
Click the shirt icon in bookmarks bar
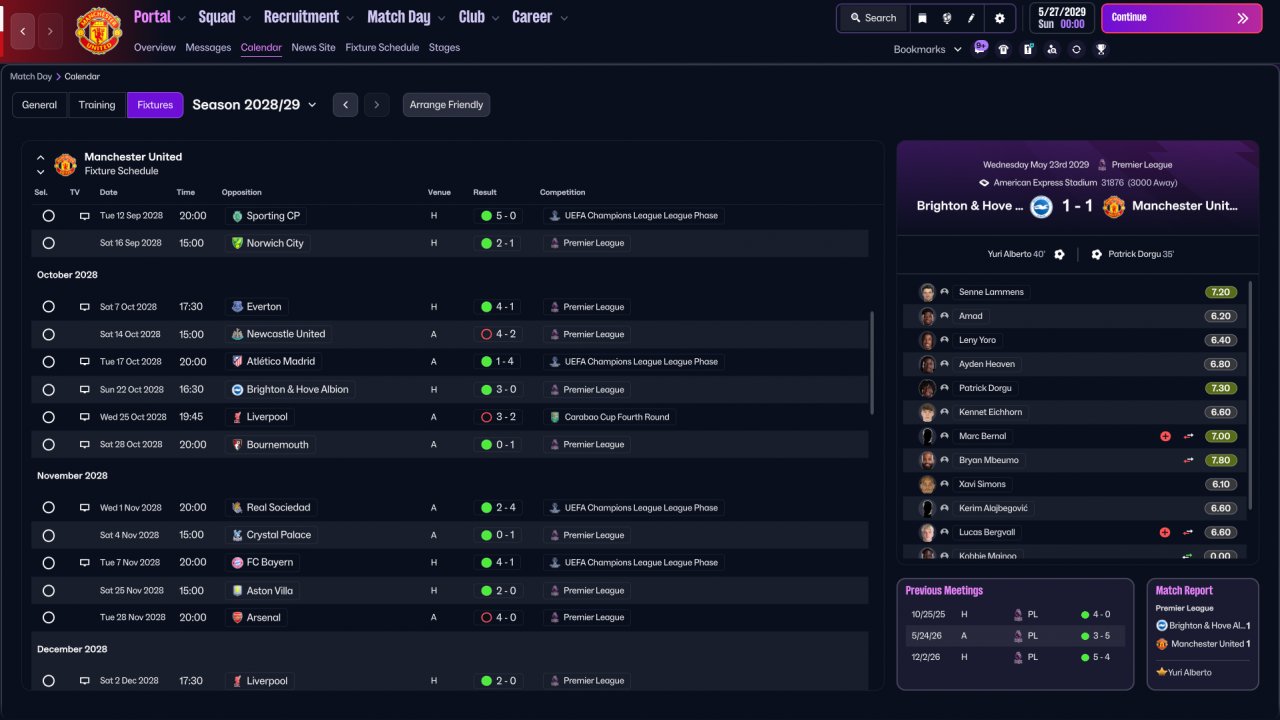1004,49
